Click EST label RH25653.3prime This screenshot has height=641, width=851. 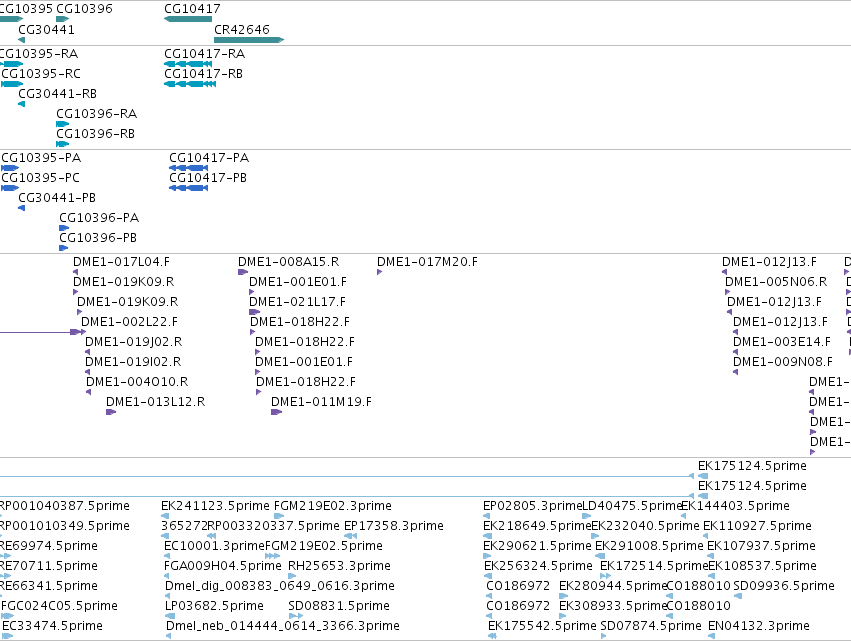pyautogui.click(x=339, y=566)
